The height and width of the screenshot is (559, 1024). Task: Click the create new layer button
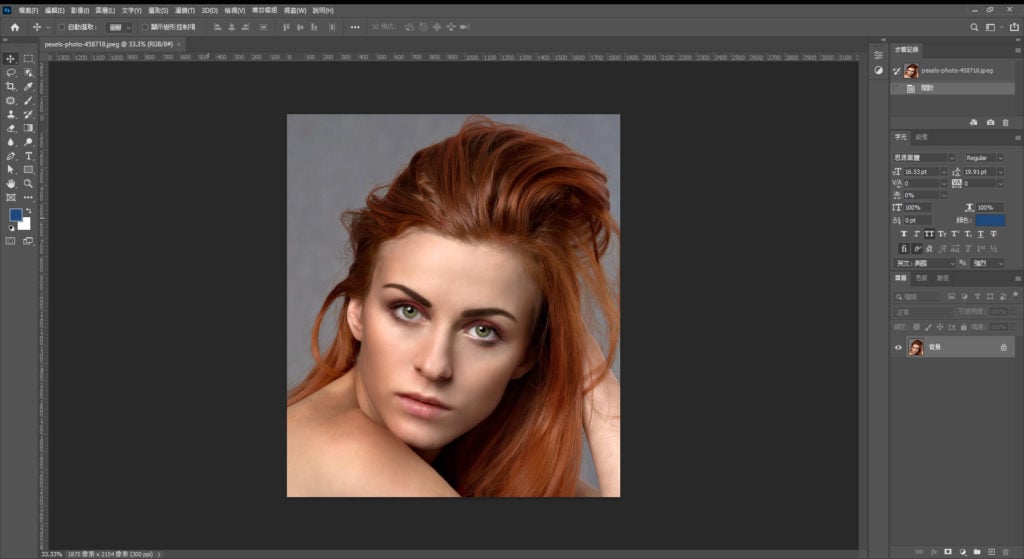click(991, 551)
